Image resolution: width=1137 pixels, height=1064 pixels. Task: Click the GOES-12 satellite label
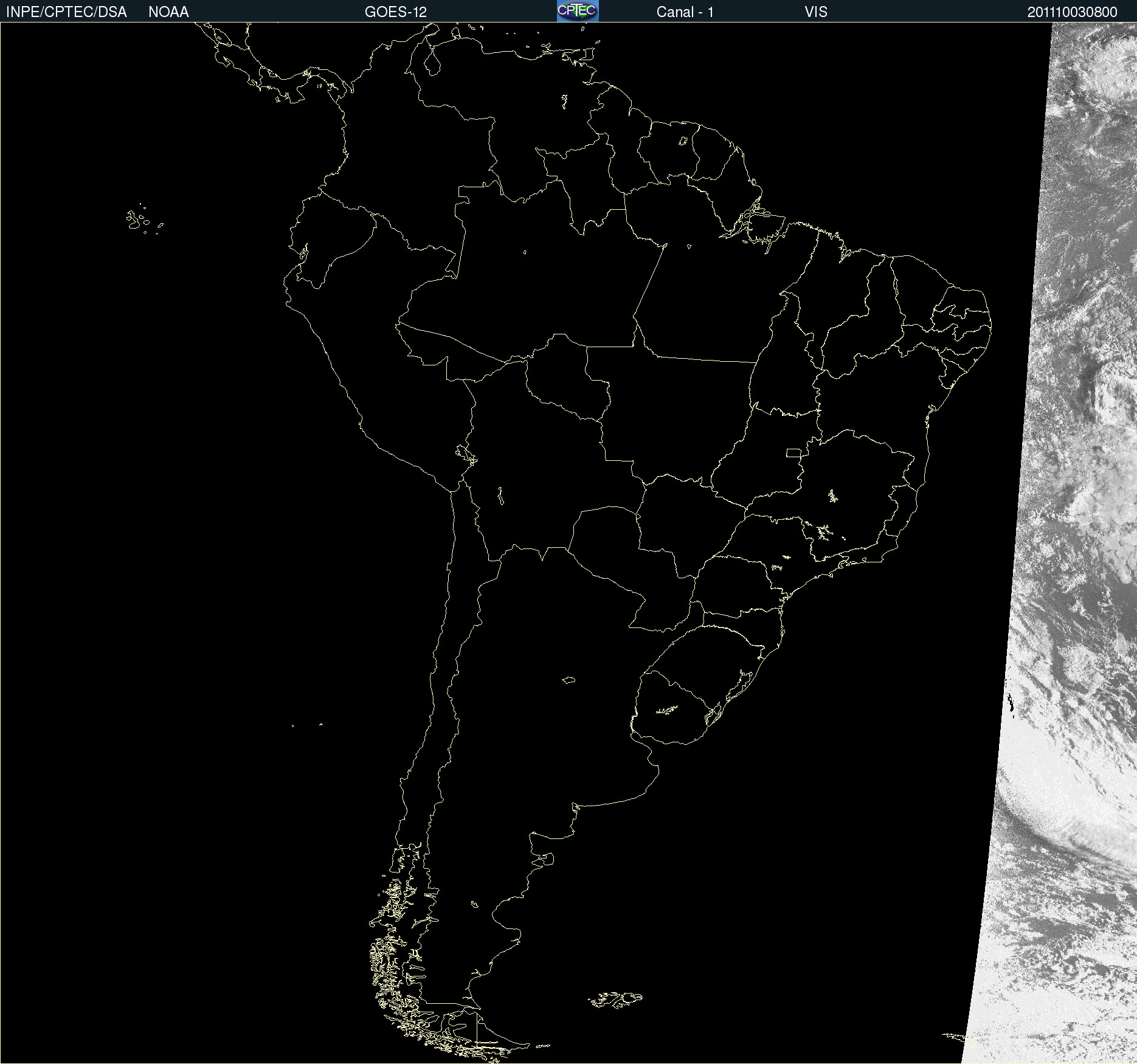(x=396, y=12)
